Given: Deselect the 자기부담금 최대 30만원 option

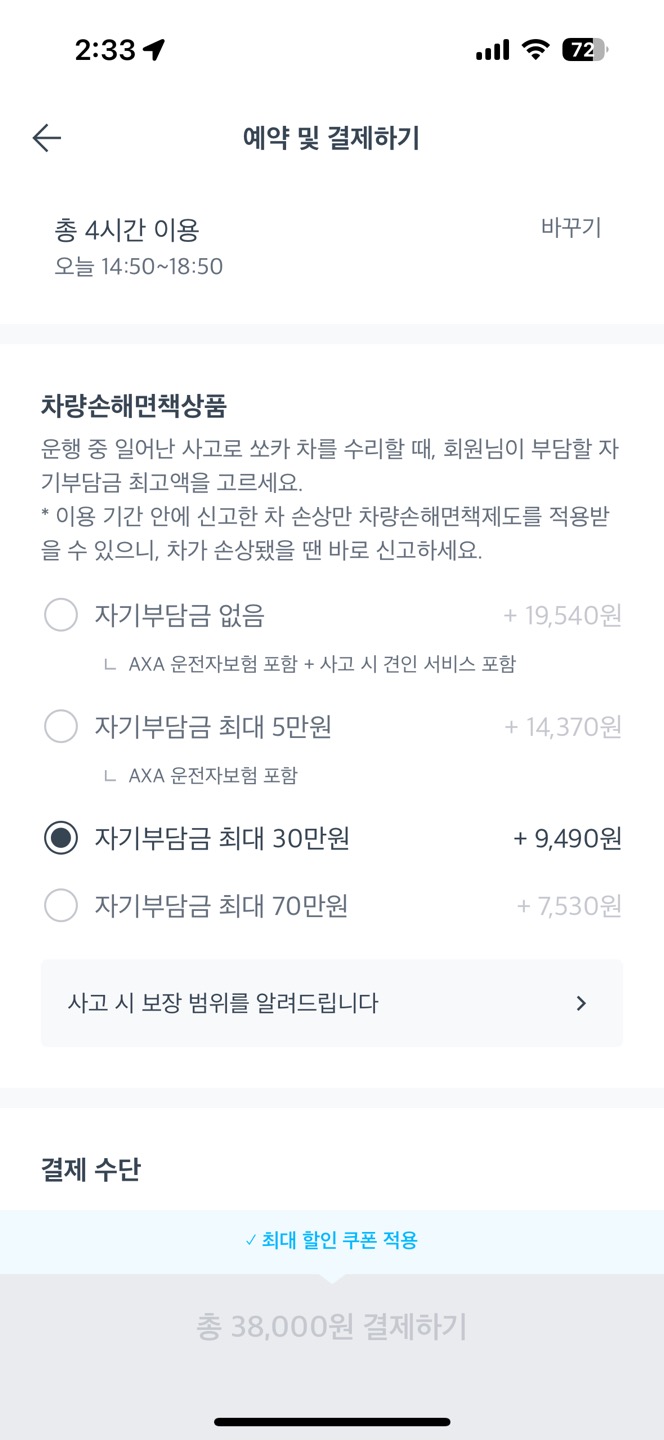Looking at the screenshot, I should (61, 839).
